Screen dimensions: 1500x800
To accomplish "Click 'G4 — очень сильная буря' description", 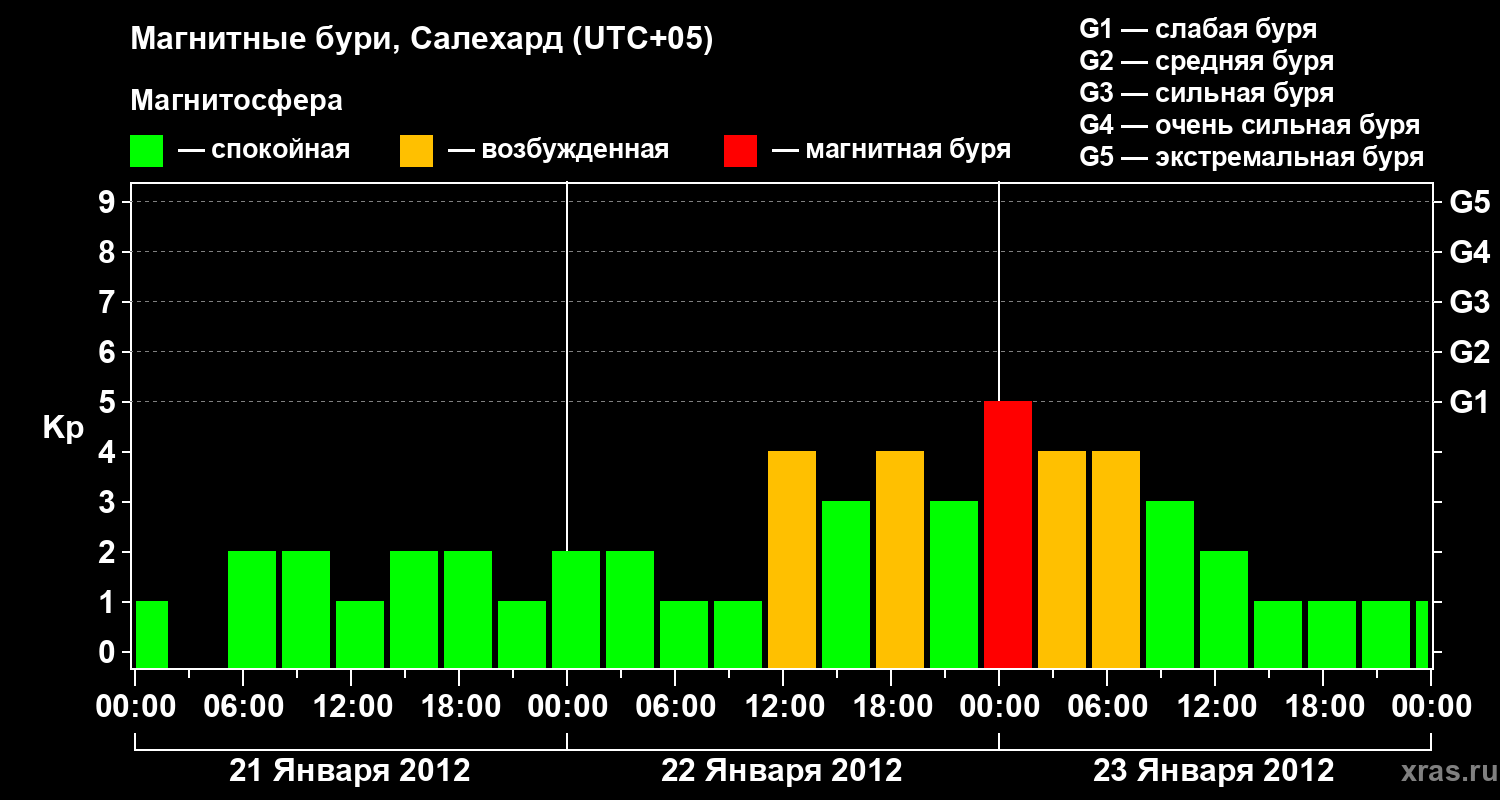I will (x=1250, y=125).
